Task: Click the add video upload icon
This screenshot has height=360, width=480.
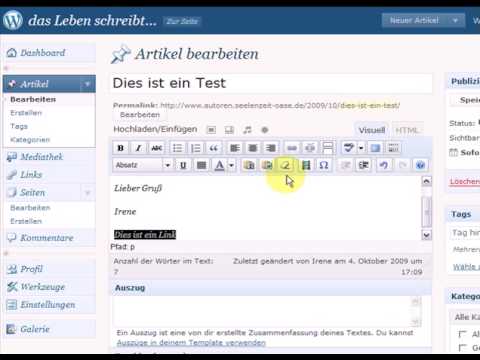Action: (x=229, y=130)
